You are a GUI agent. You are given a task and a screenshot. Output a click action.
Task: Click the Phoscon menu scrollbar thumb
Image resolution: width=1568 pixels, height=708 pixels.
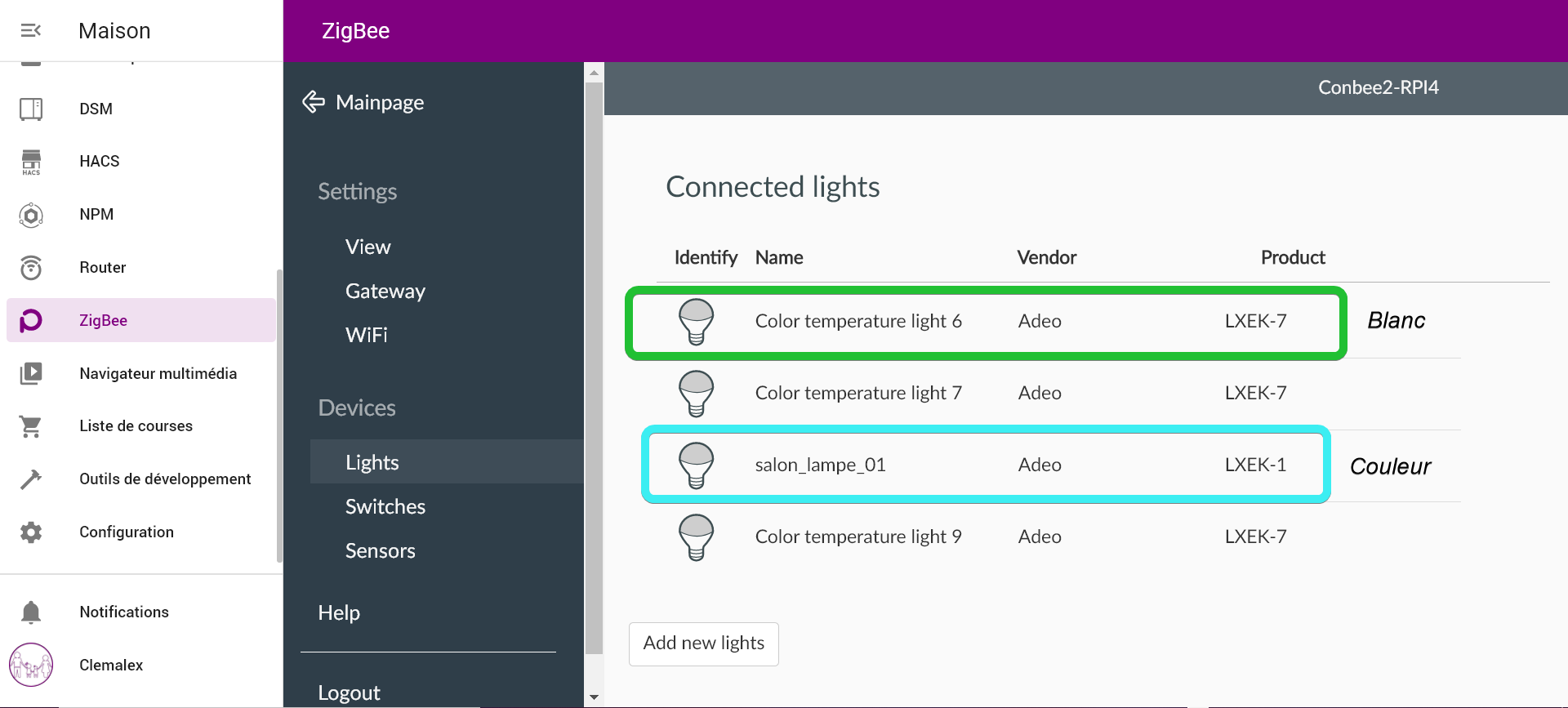(x=594, y=367)
